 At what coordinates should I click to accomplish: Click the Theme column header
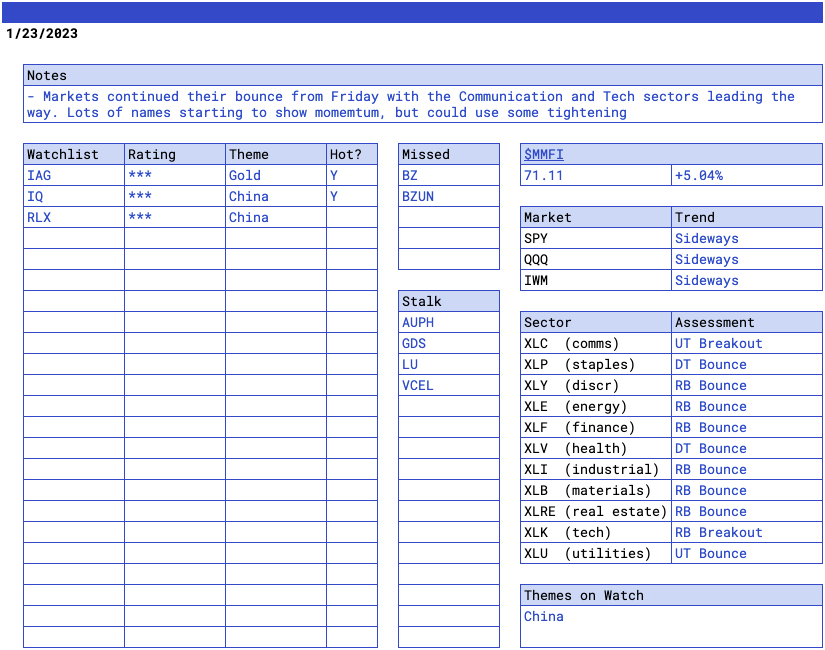pos(276,154)
